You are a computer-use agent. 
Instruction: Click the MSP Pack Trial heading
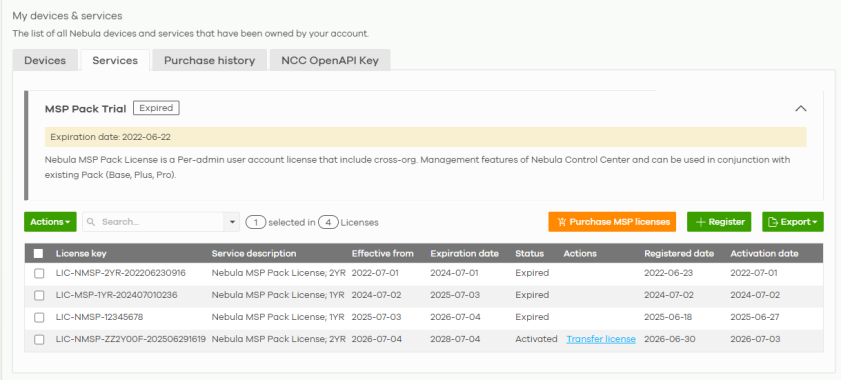[x=86, y=109]
